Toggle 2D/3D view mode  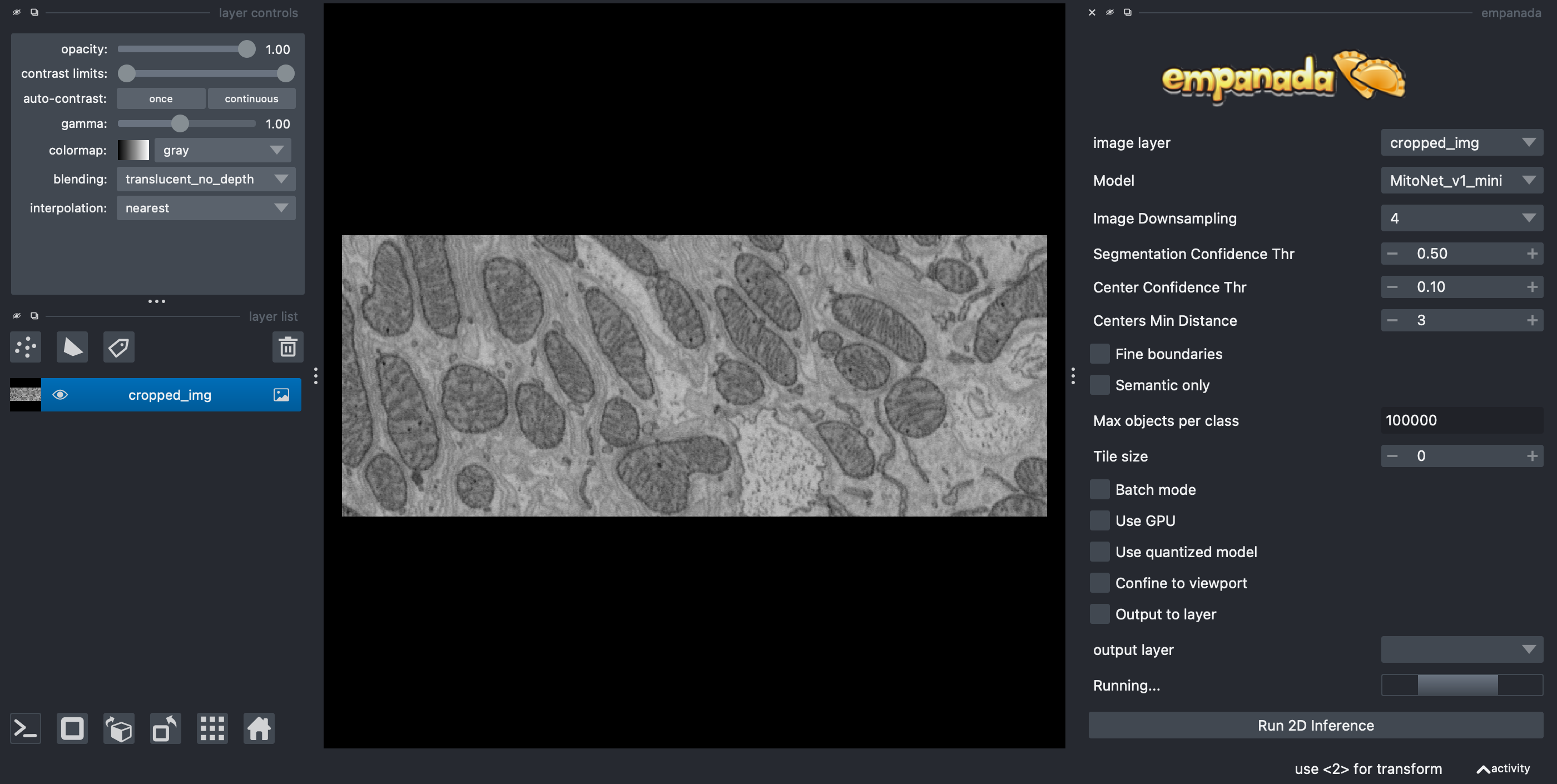[x=72, y=728]
